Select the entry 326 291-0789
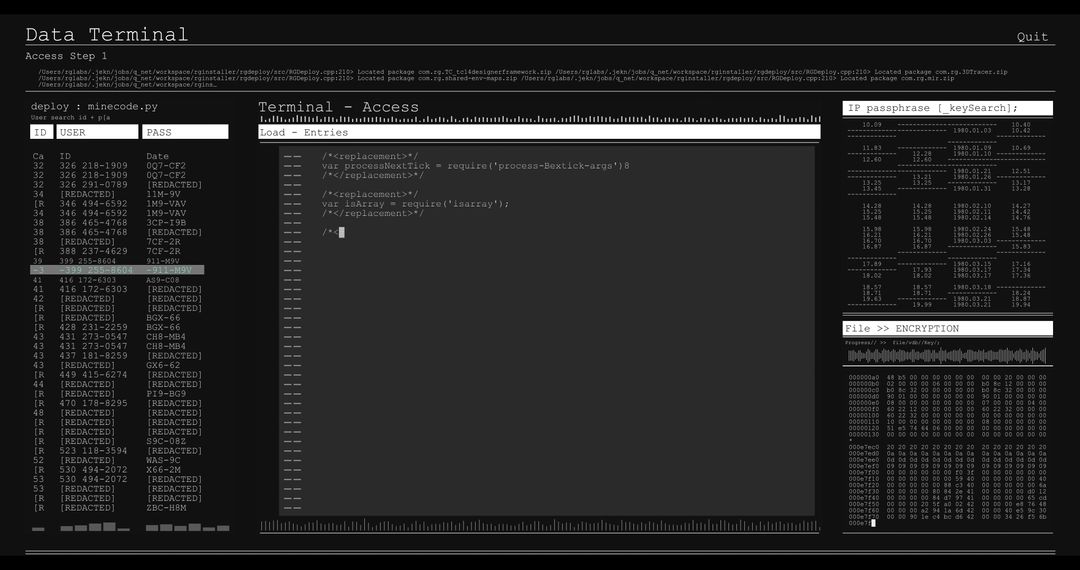The height and width of the screenshot is (570, 1080). coord(93,184)
